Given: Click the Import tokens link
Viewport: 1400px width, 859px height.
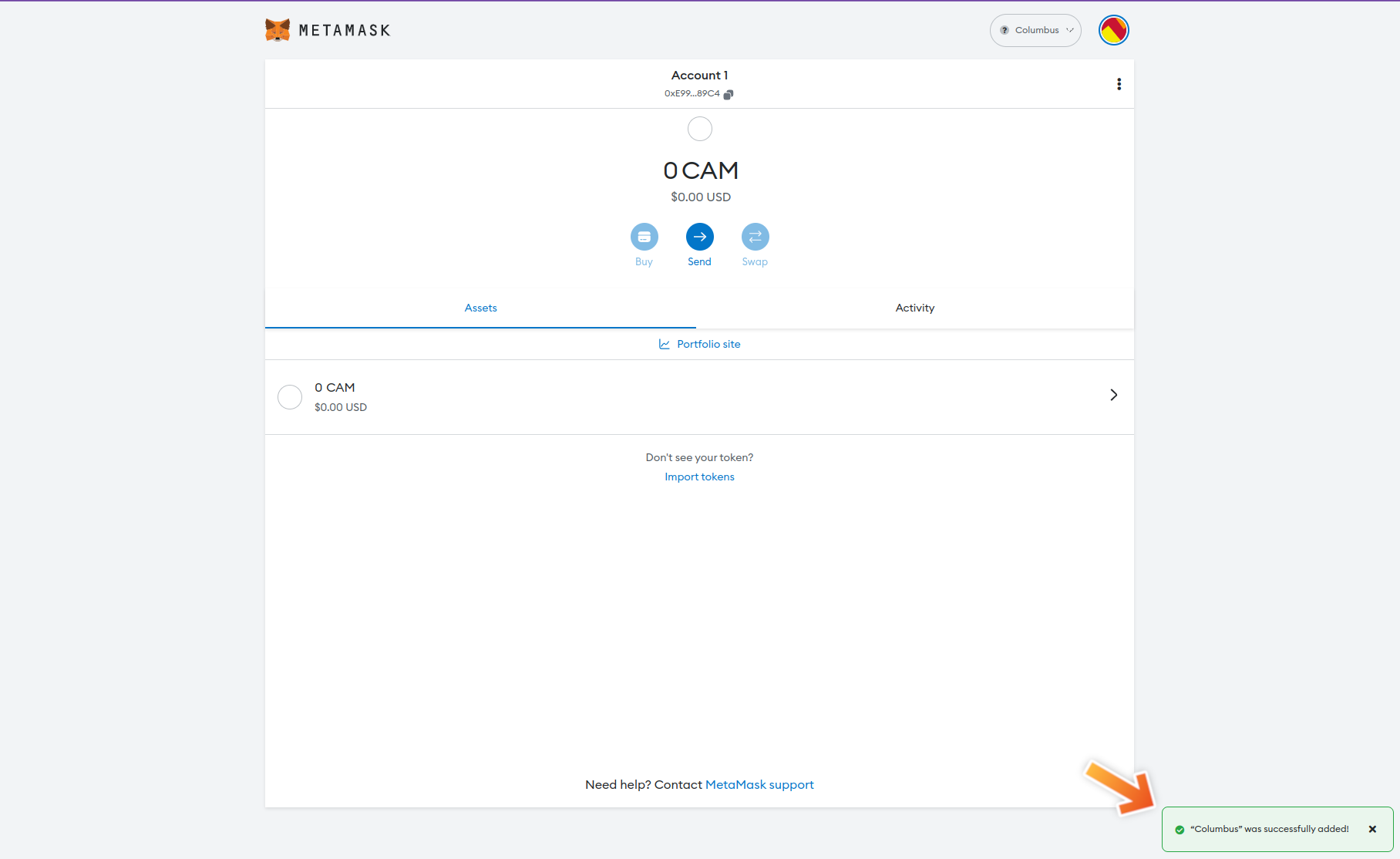Looking at the screenshot, I should [699, 477].
